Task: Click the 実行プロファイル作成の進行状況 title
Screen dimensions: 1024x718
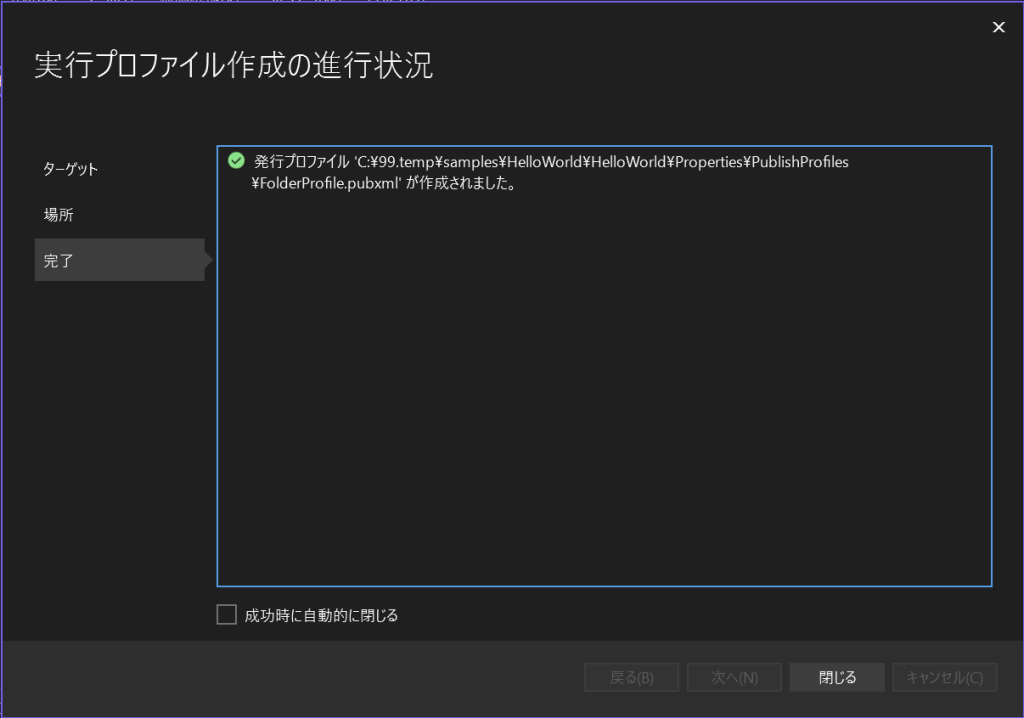Action: tap(234, 66)
